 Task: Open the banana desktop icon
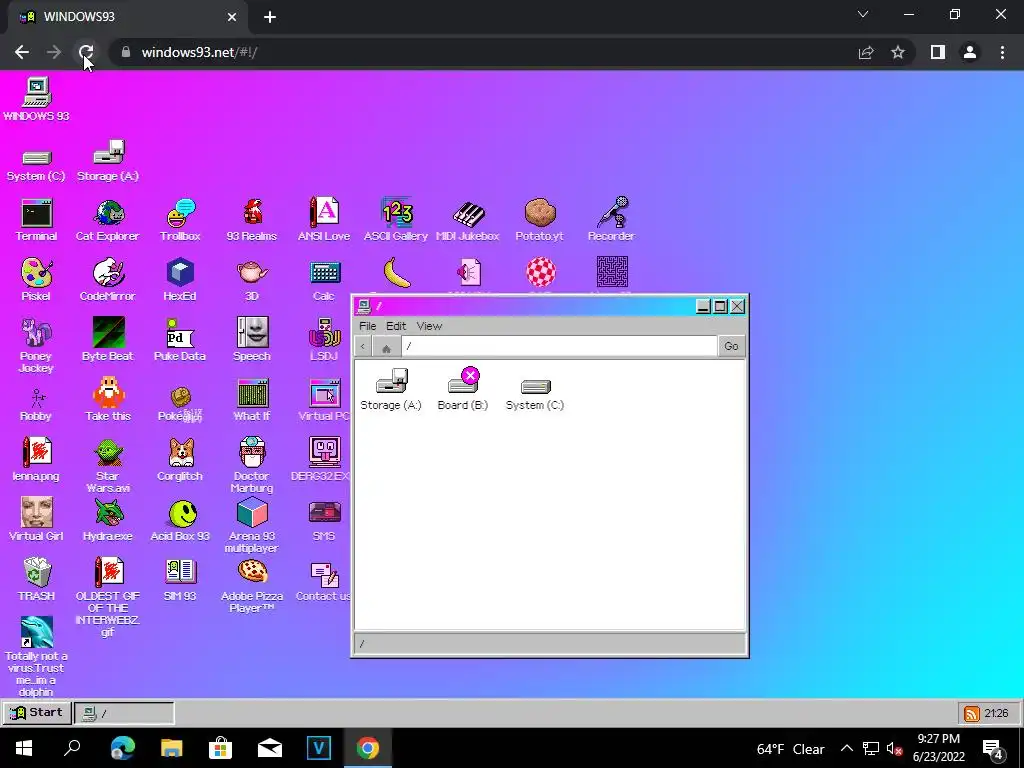coord(396,272)
